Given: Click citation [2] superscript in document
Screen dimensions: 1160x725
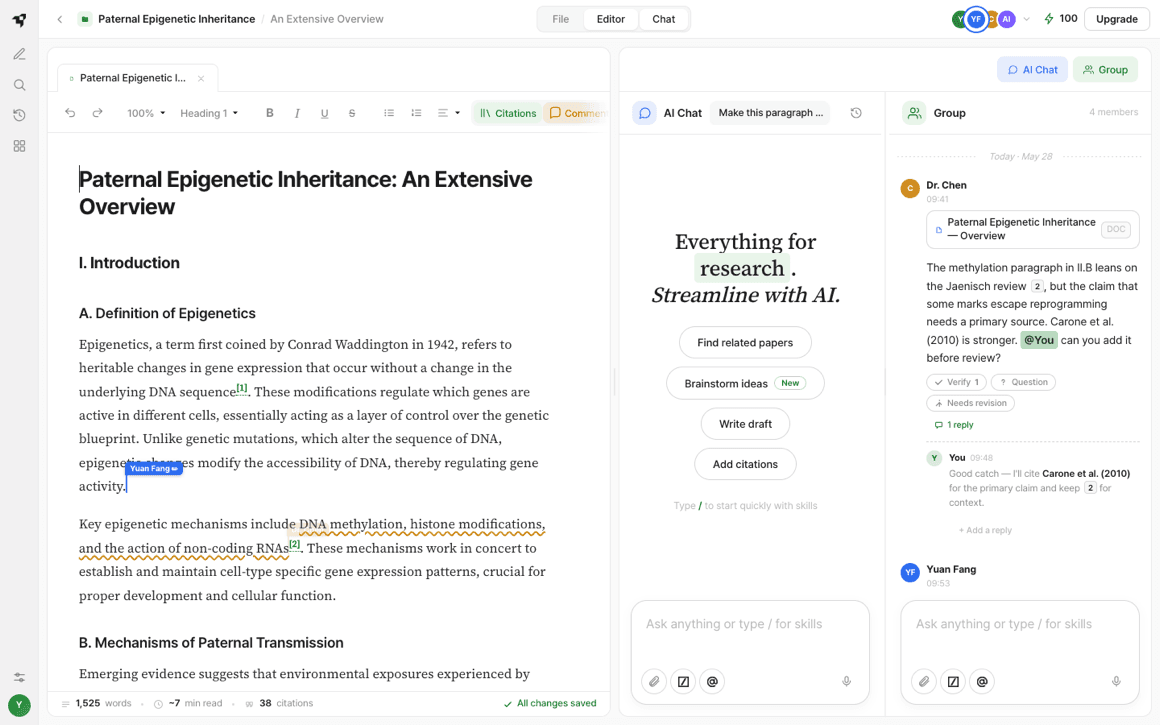Looking at the screenshot, I should (294, 544).
